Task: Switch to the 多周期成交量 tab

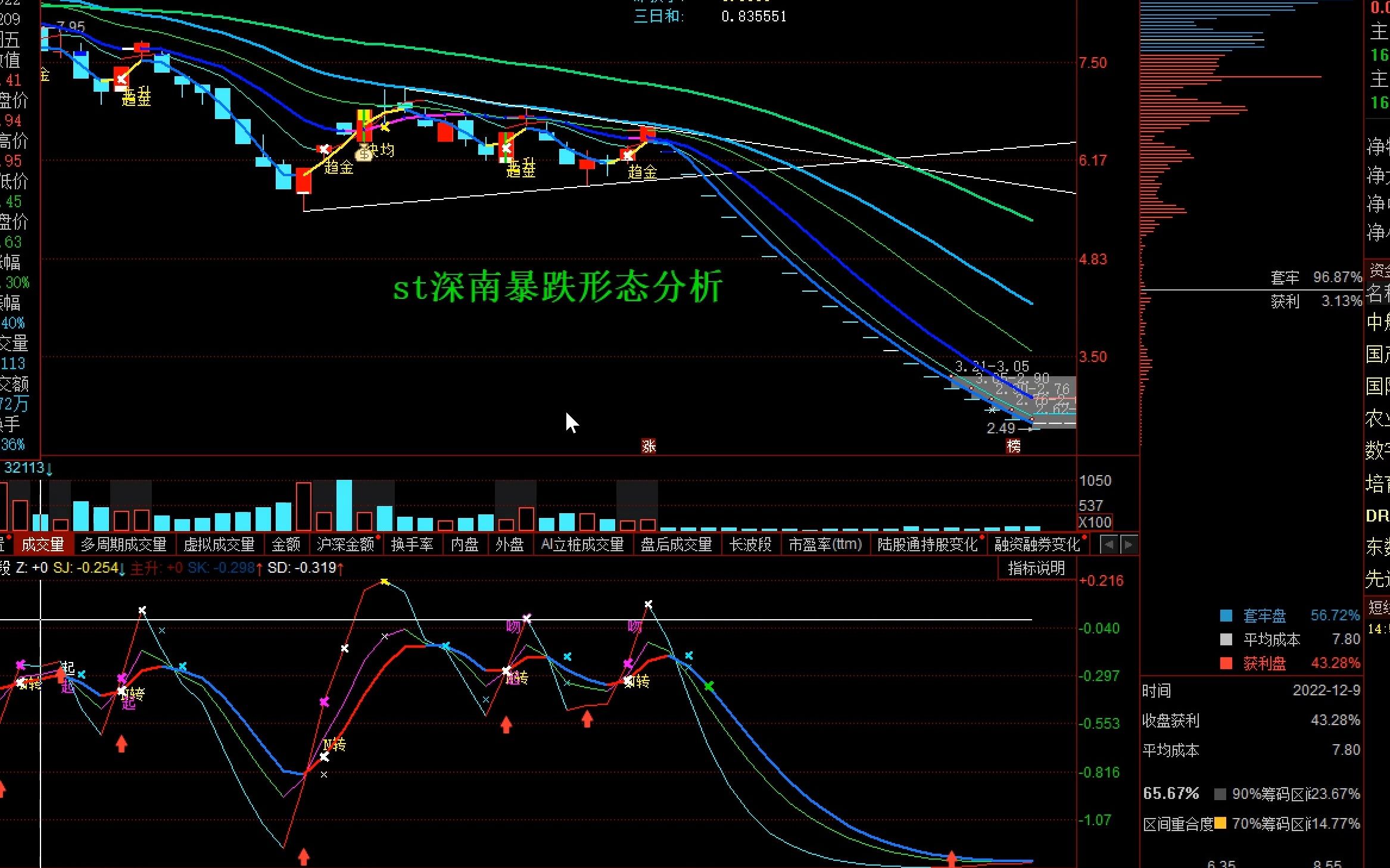Action: [x=124, y=544]
